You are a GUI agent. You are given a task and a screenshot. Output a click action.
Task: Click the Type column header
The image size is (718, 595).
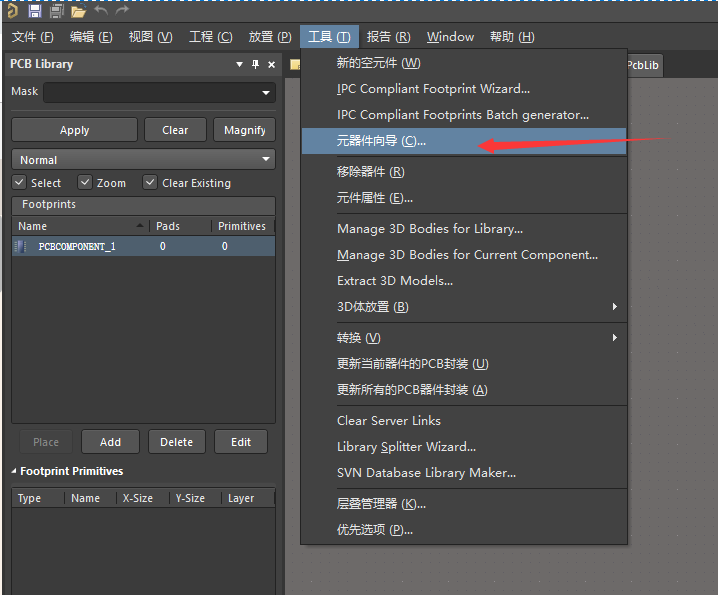38,498
